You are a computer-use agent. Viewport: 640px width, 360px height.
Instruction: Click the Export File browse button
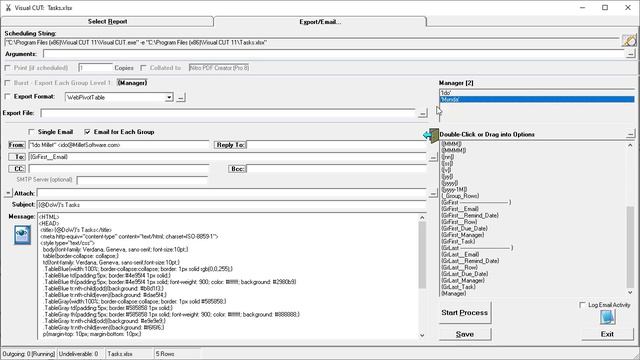[423, 113]
